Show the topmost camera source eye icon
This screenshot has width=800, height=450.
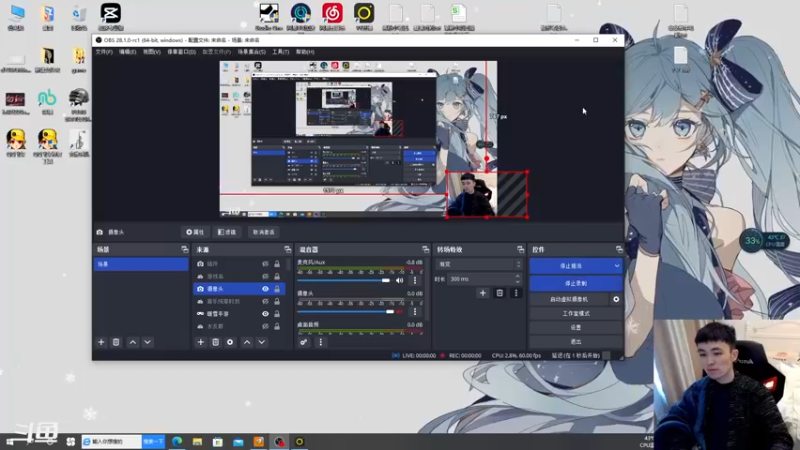[265, 264]
